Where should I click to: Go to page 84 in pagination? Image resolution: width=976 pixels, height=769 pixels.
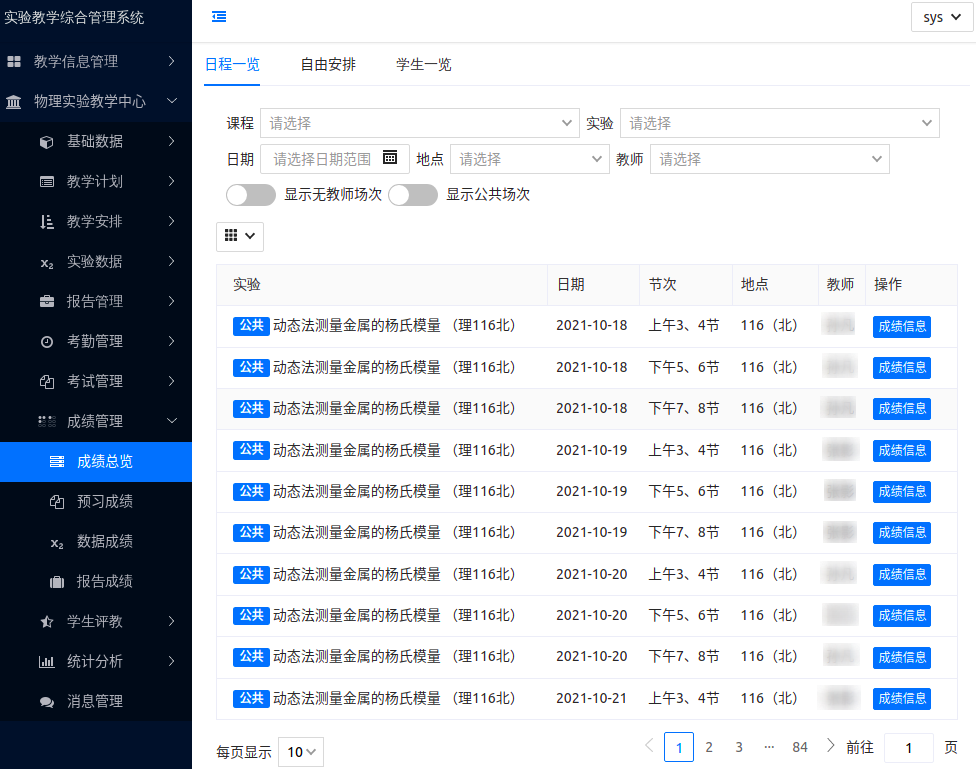click(799, 747)
